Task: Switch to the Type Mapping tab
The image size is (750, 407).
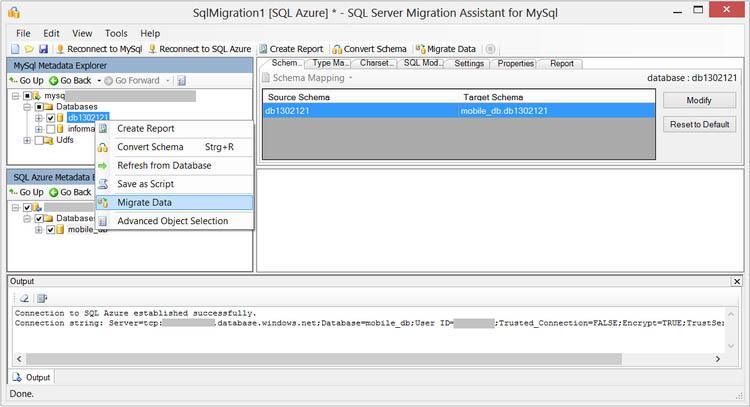Action: [329, 63]
